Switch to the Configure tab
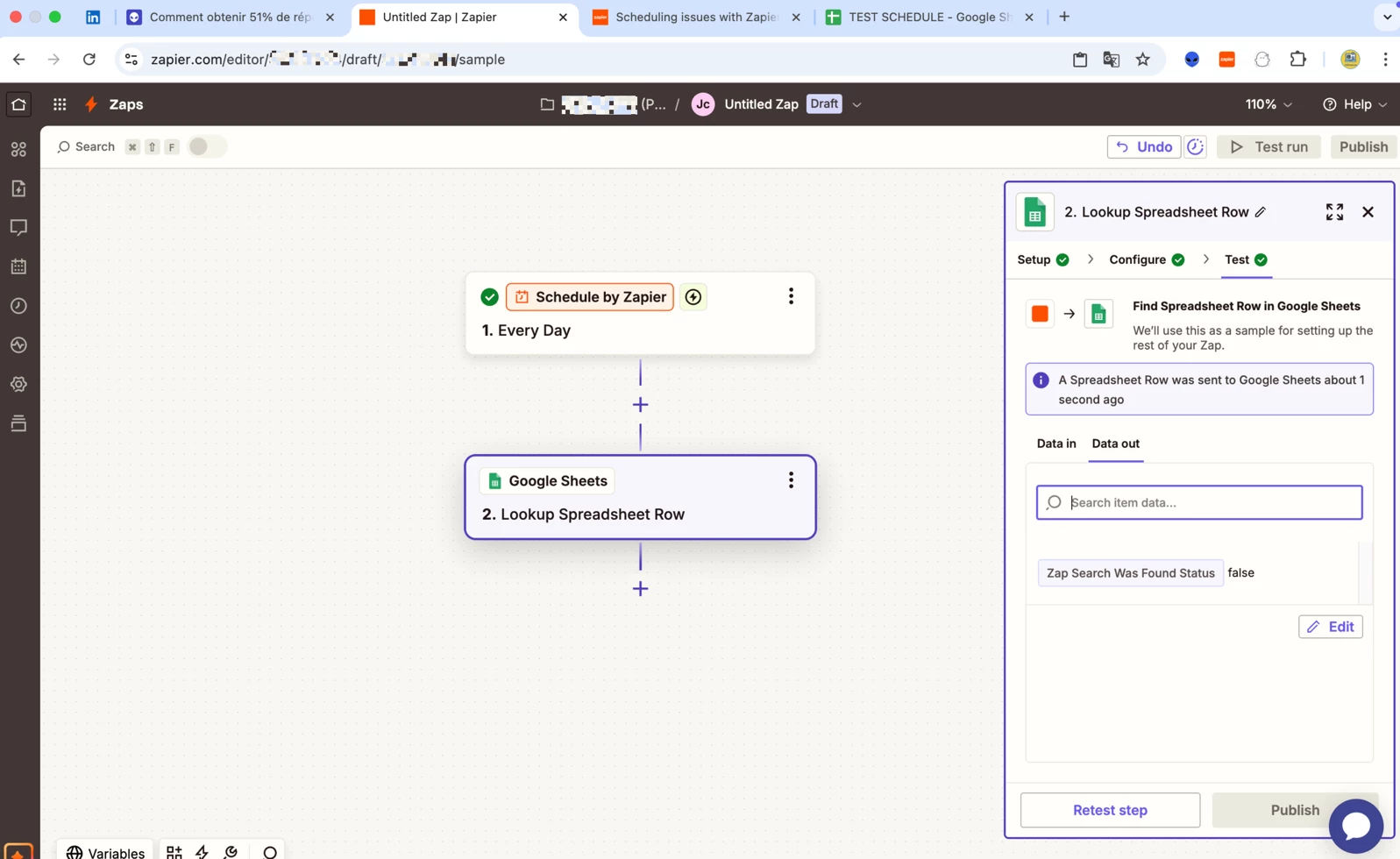This screenshot has height=859, width=1400. tap(1146, 259)
